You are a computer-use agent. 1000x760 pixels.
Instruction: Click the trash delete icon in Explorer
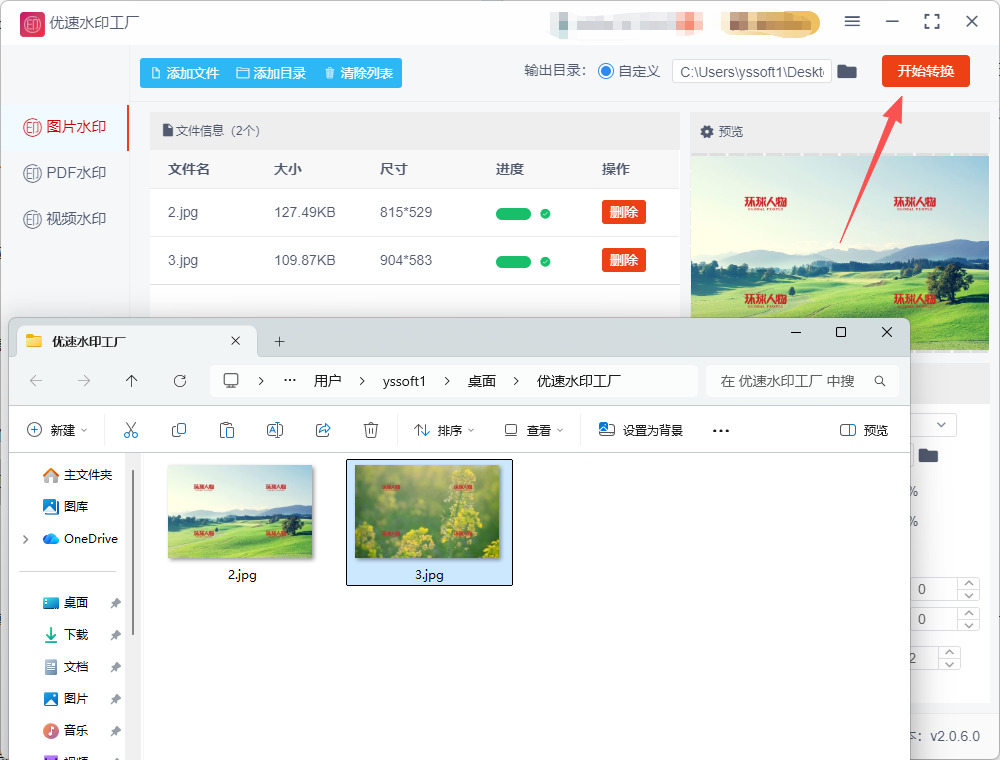pos(371,430)
